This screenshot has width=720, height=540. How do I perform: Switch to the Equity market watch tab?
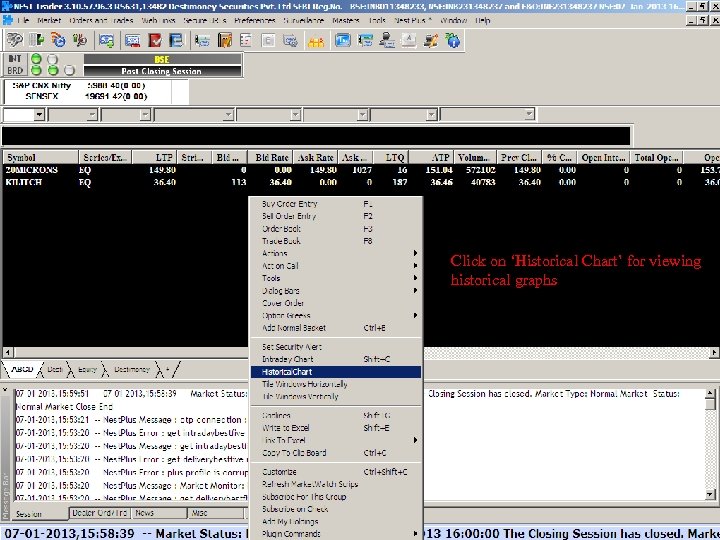coord(87,369)
